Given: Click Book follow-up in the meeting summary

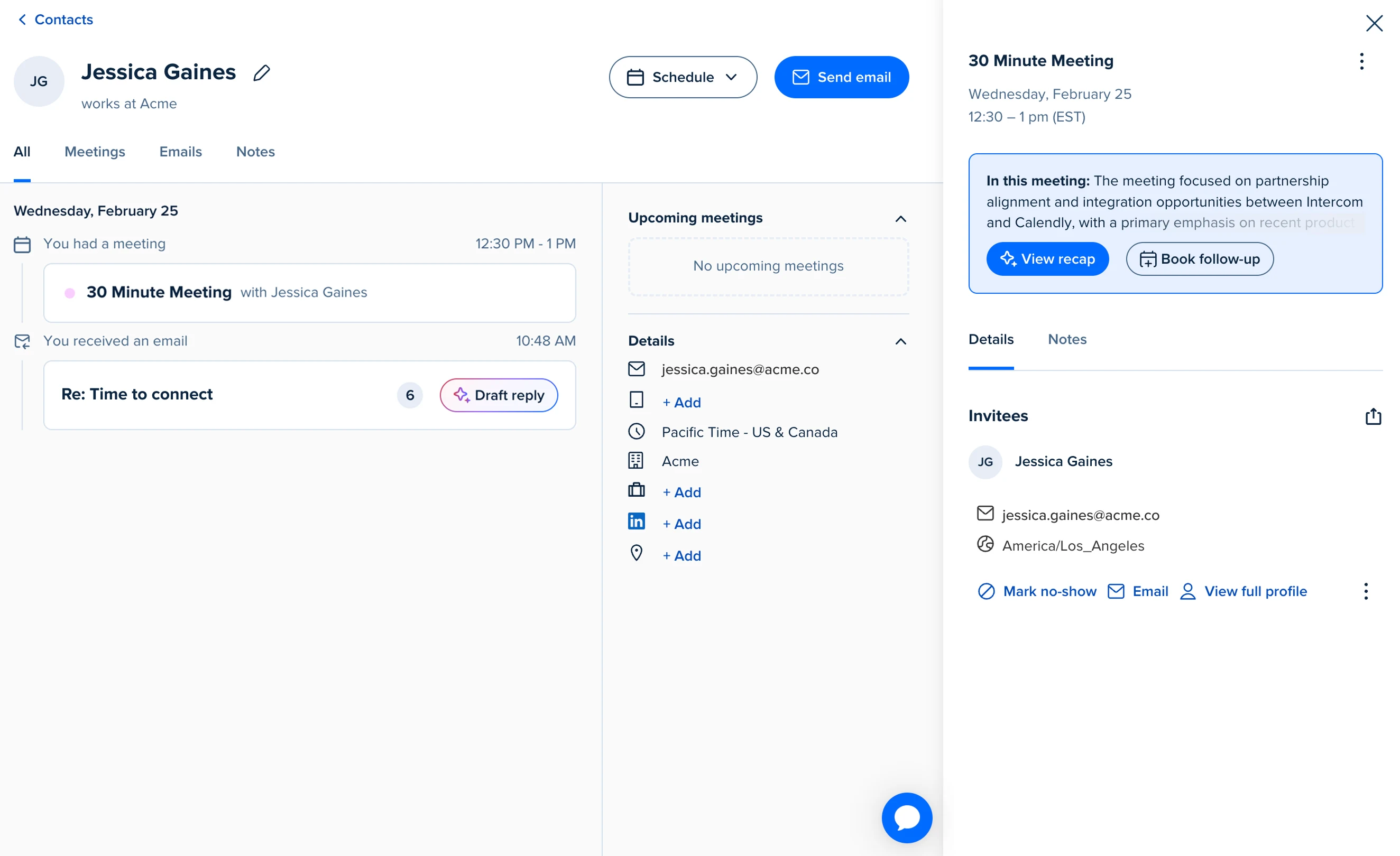Looking at the screenshot, I should 1199,258.
